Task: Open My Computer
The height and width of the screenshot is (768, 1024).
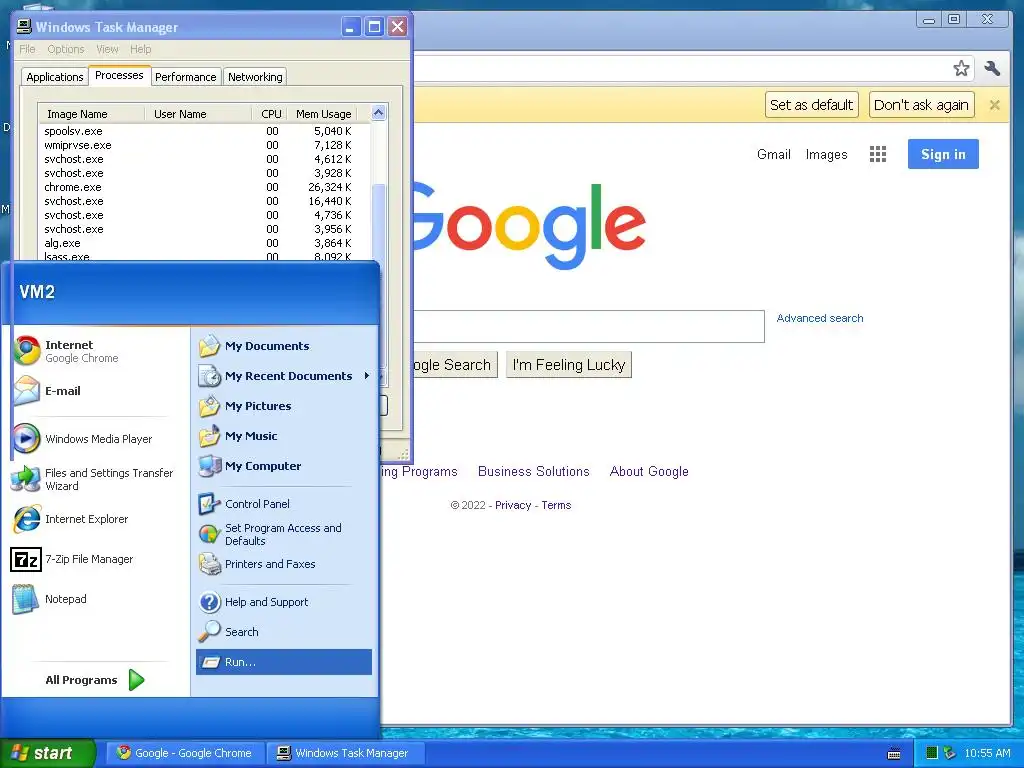Action: tap(263, 466)
